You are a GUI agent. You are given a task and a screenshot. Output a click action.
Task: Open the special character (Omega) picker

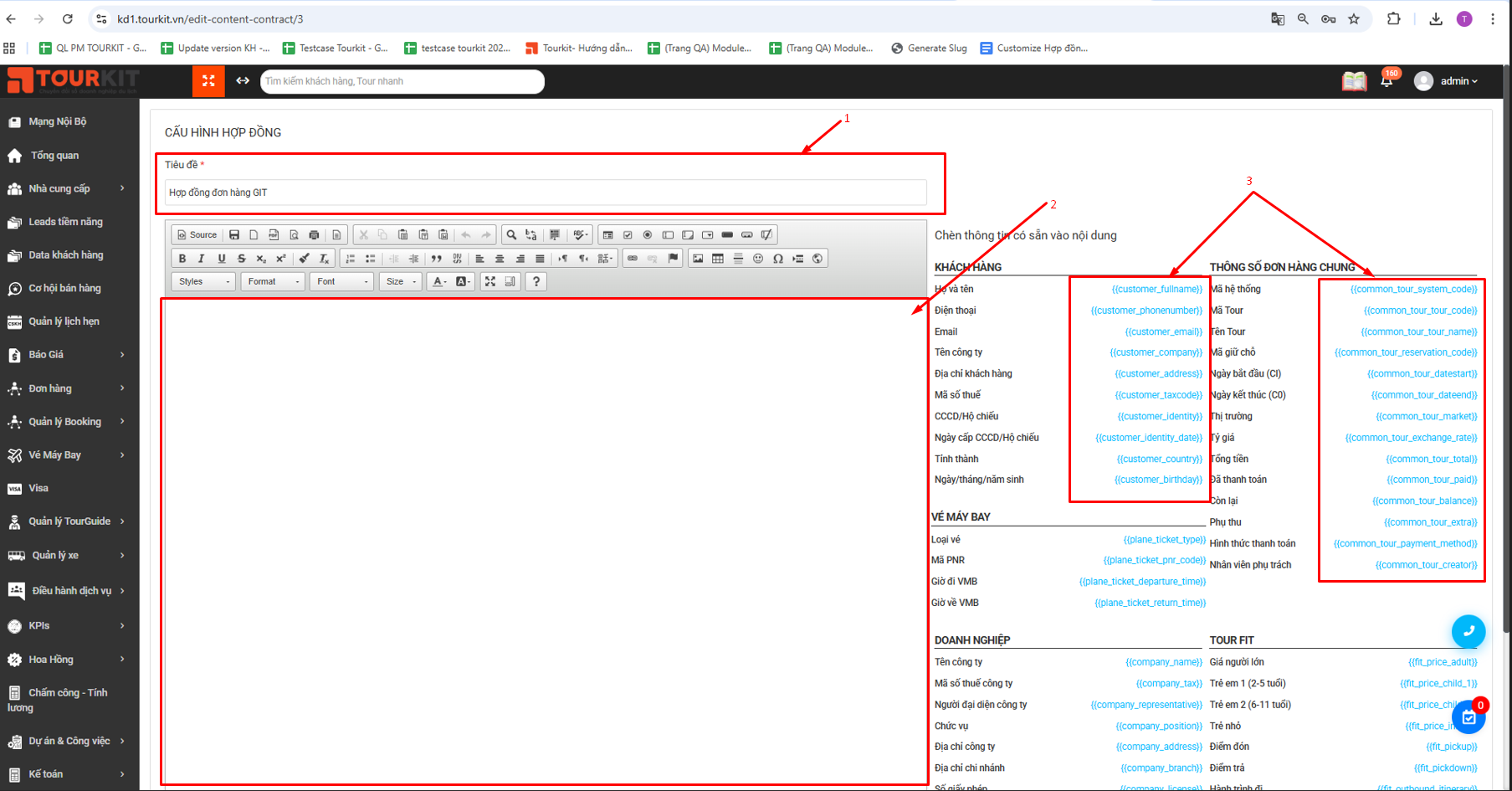click(778, 259)
